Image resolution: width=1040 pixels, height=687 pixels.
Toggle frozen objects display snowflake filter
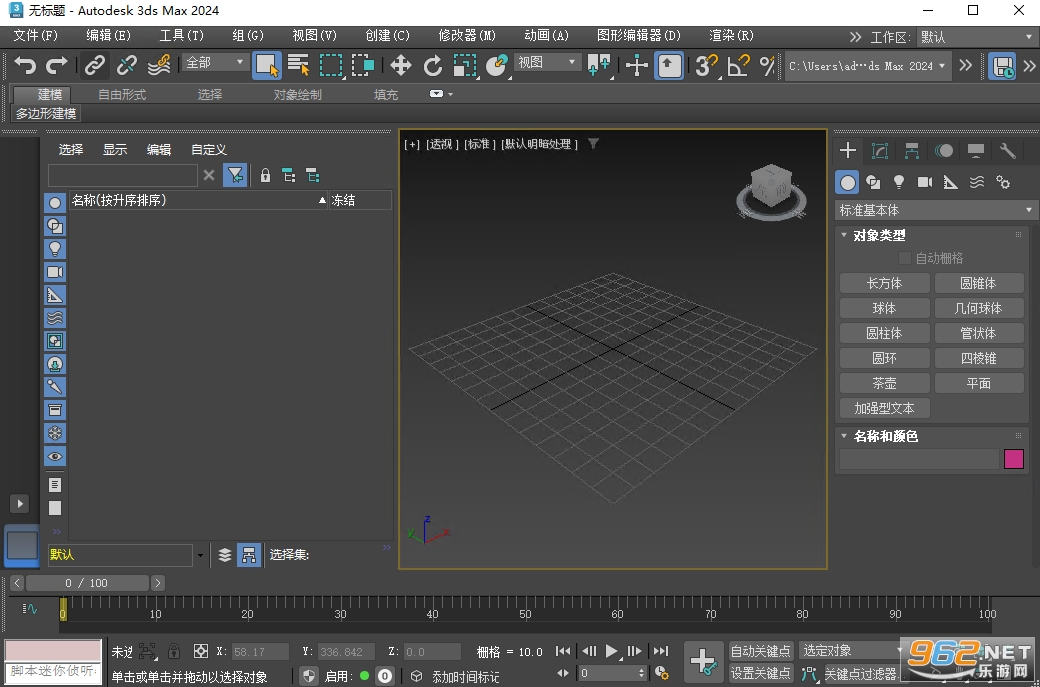[55, 433]
